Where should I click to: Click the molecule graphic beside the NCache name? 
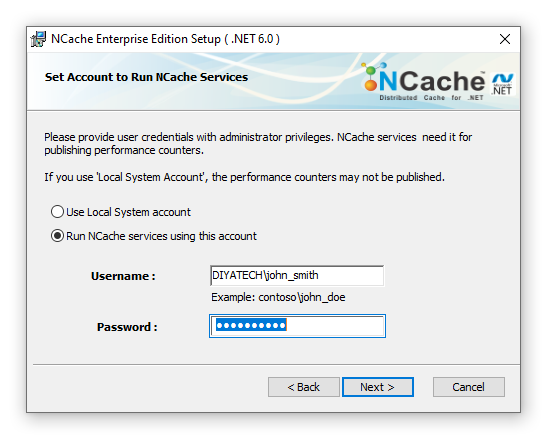[372, 76]
